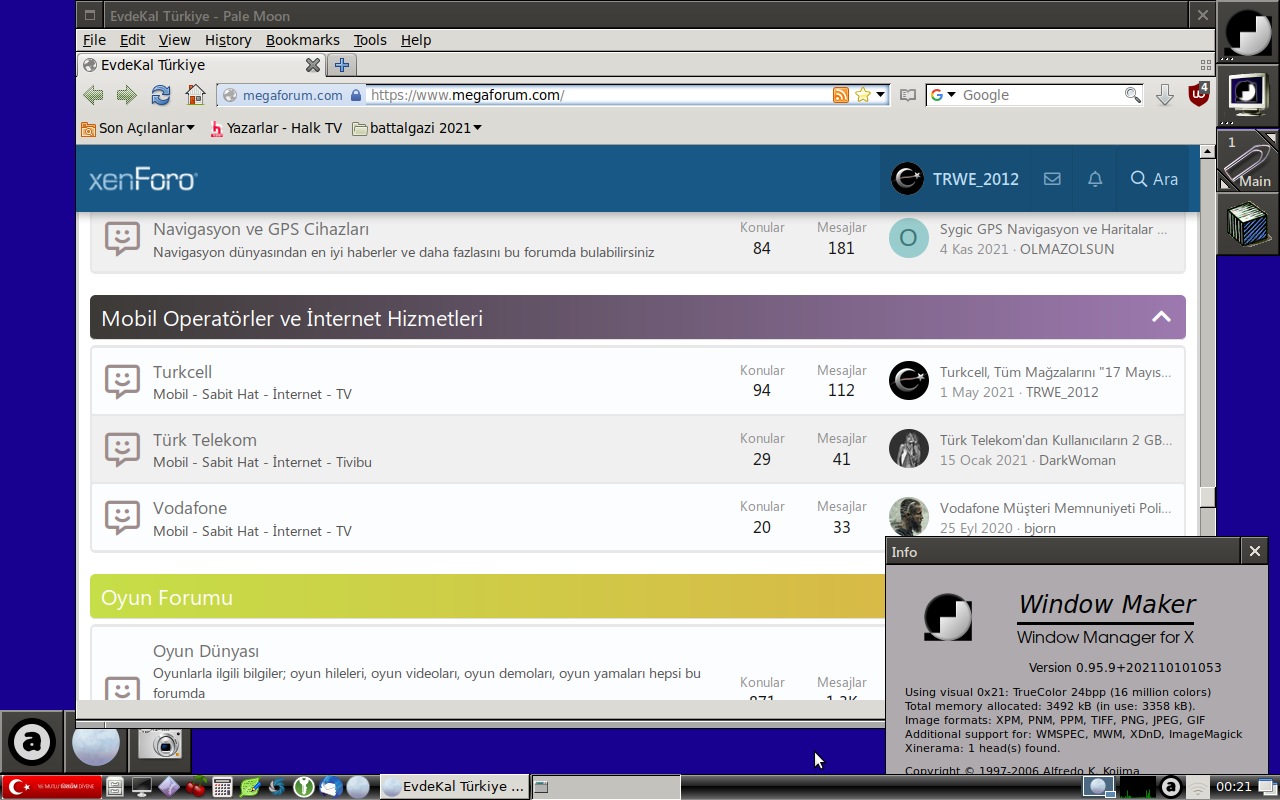Open the Yazarlar - Halk TV bookmark

coord(276,128)
